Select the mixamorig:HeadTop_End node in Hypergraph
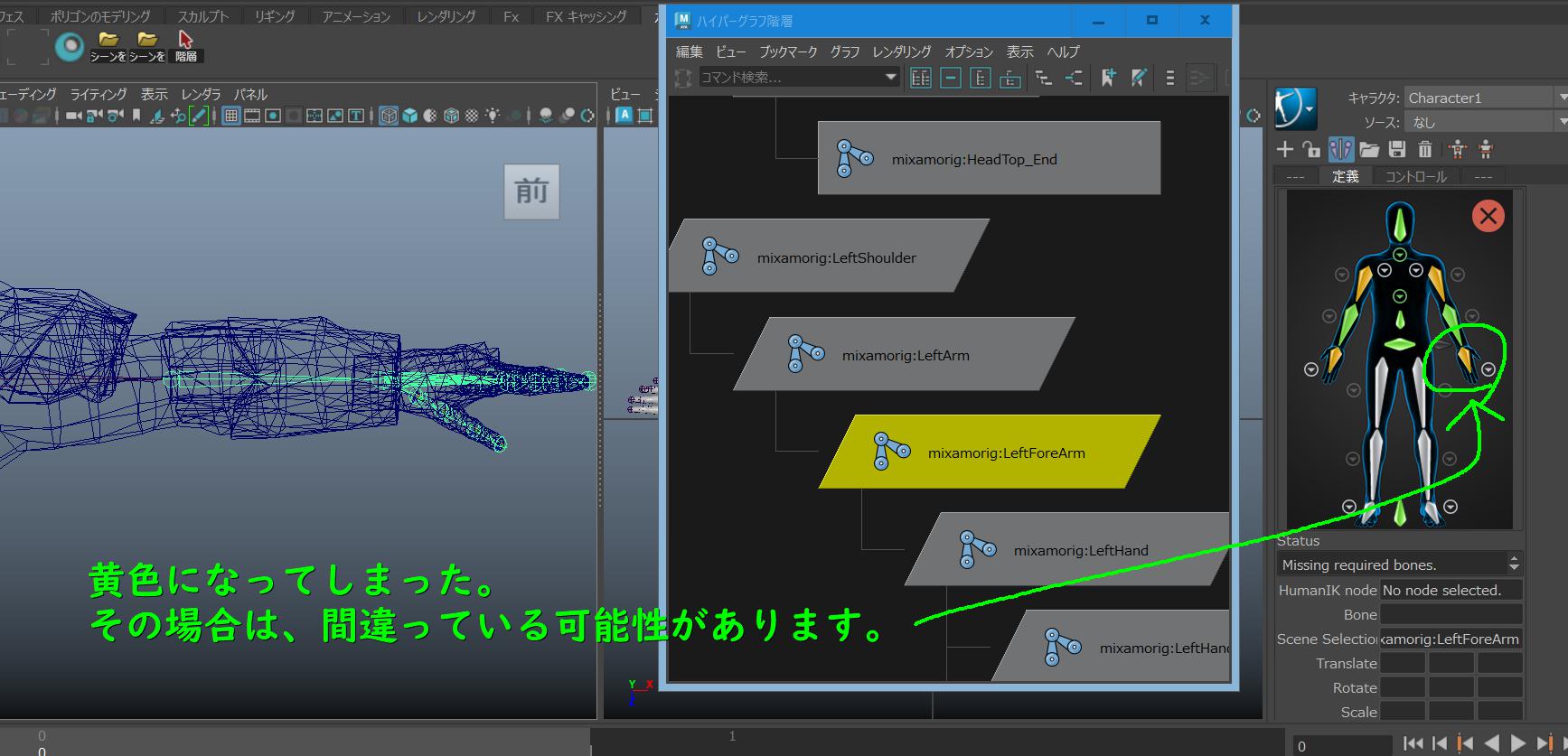Viewport: 1568px width, 756px height. (x=989, y=158)
